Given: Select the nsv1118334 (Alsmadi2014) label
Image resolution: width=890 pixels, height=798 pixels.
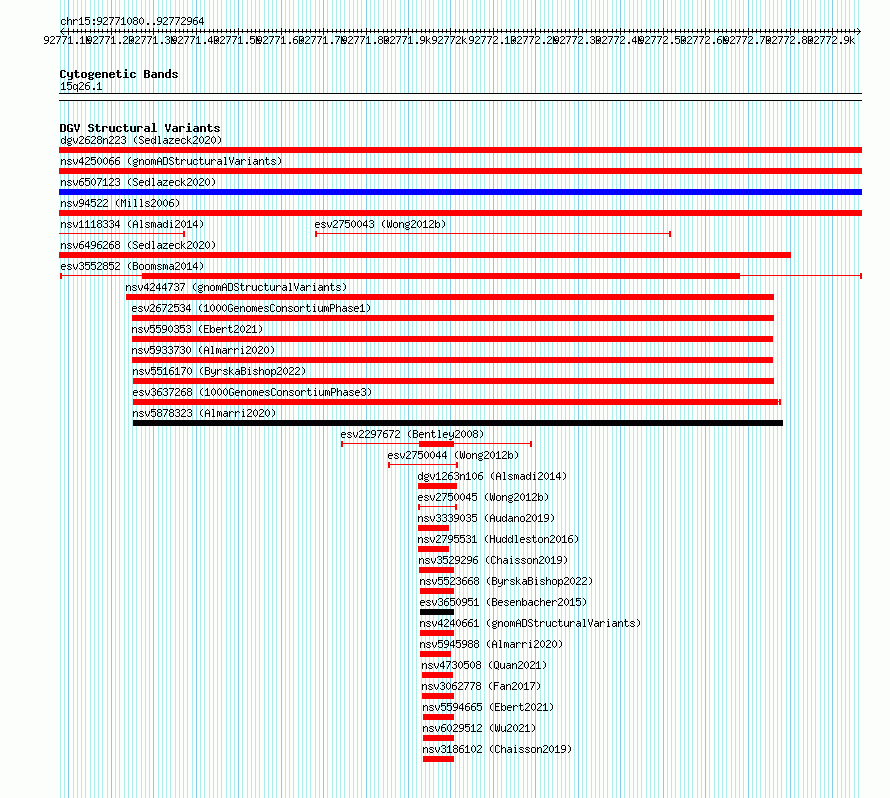Looking at the screenshot, I should [x=132, y=224].
